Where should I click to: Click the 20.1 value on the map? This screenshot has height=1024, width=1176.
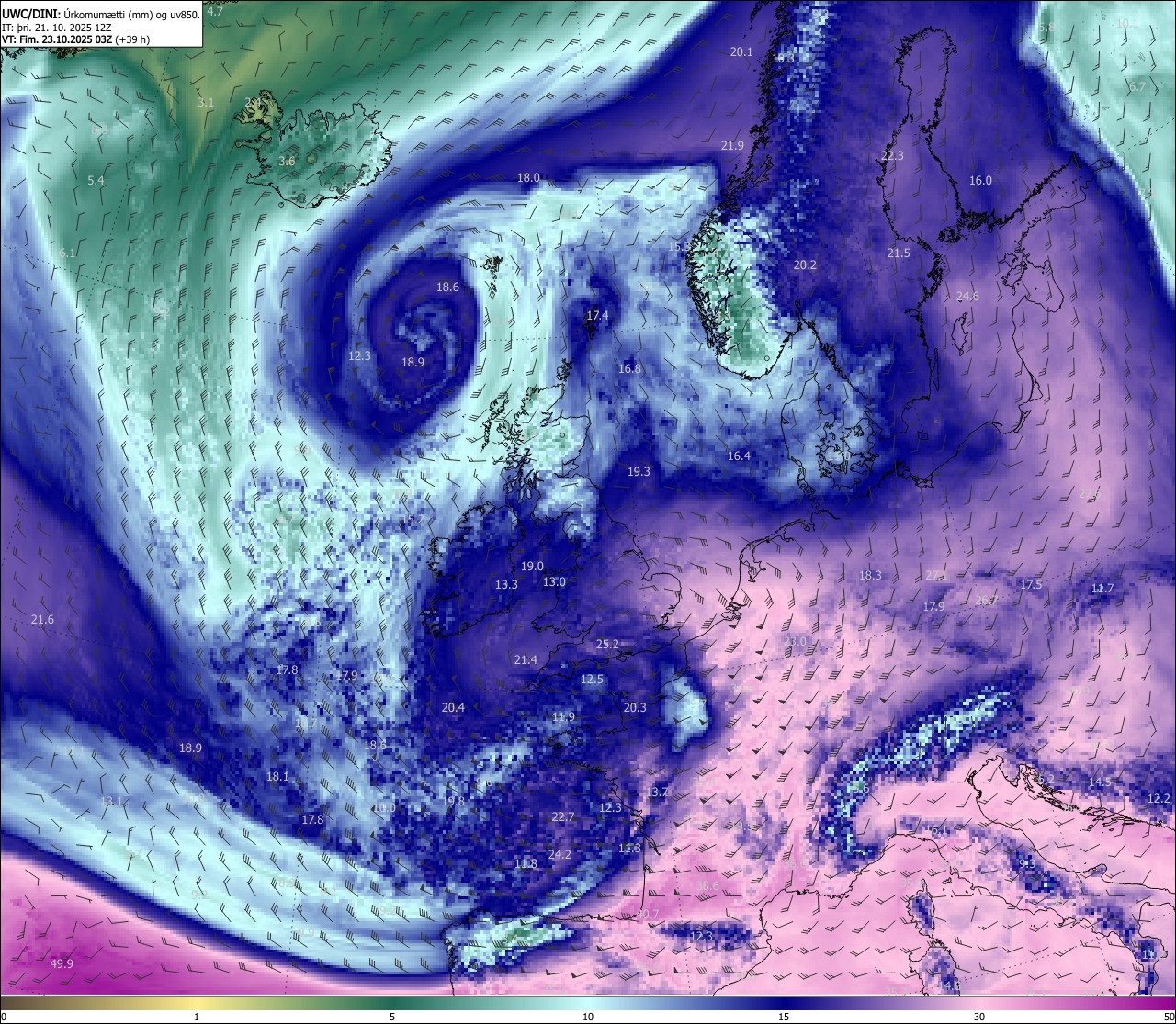pyautogui.click(x=741, y=52)
